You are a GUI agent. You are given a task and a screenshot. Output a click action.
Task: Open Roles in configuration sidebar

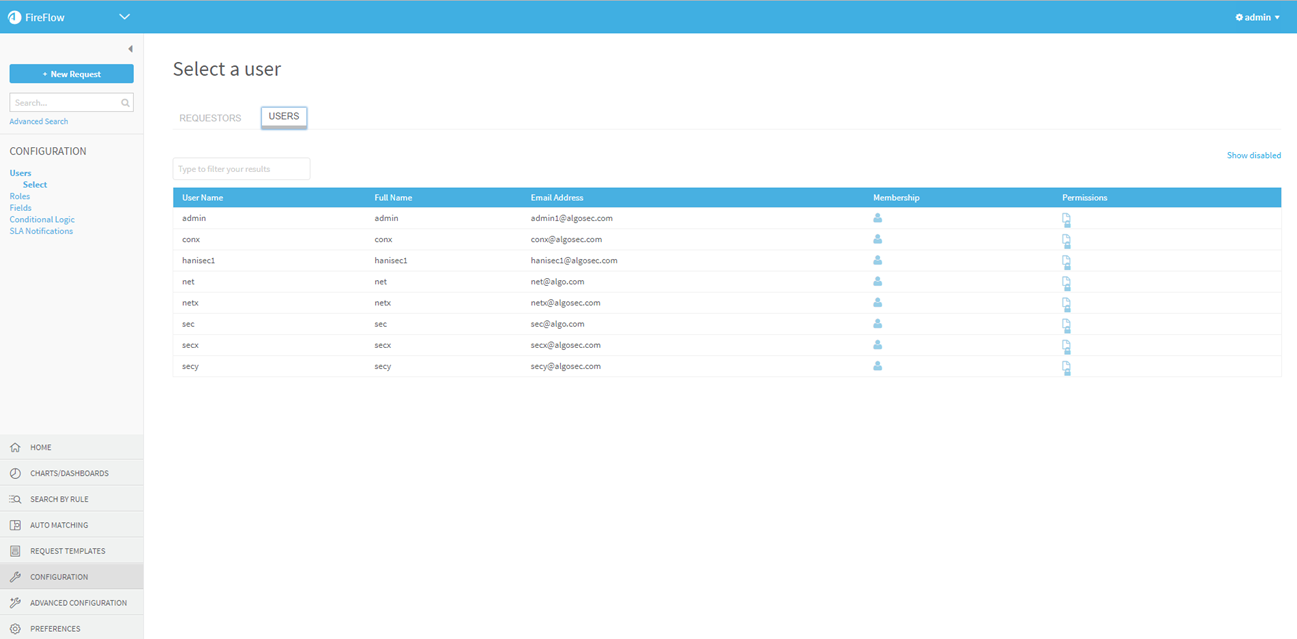click(x=20, y=196)
